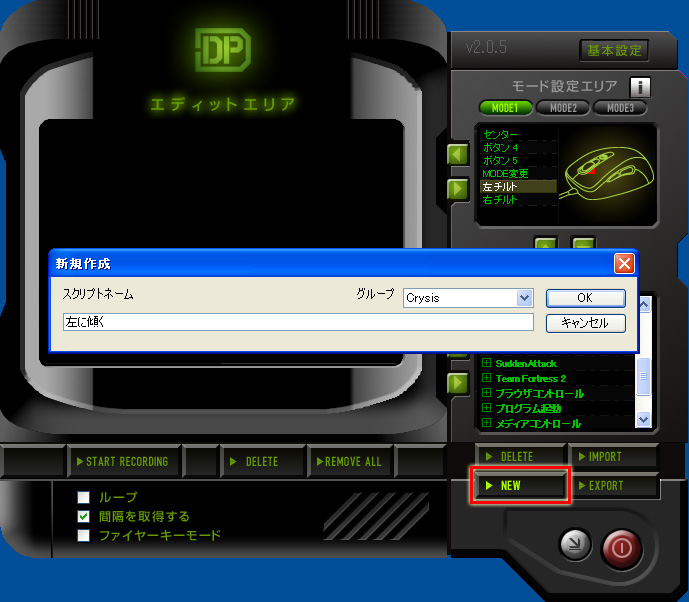Expand the Team Fortress 2 tree node
The image size is (689, 602).
[x=487, y=379]
